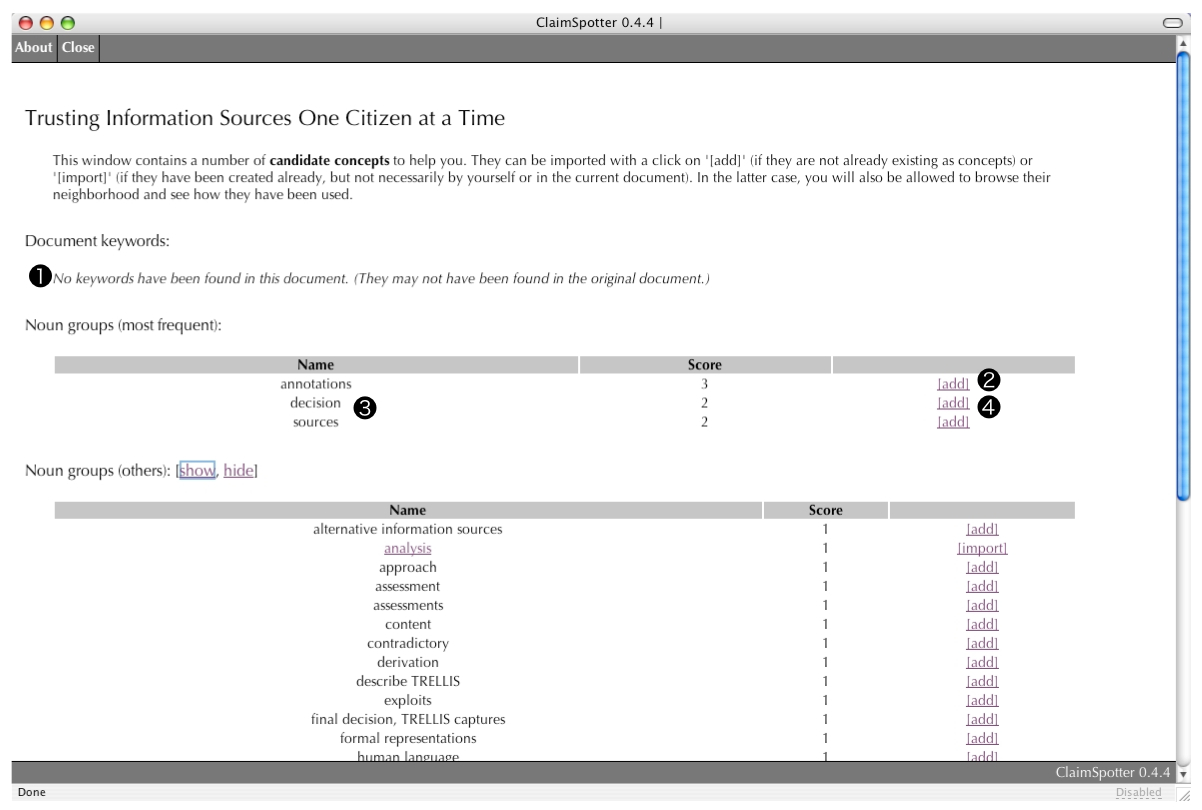
Task: Click the score '3' for annotations
Action: (705, 384)
